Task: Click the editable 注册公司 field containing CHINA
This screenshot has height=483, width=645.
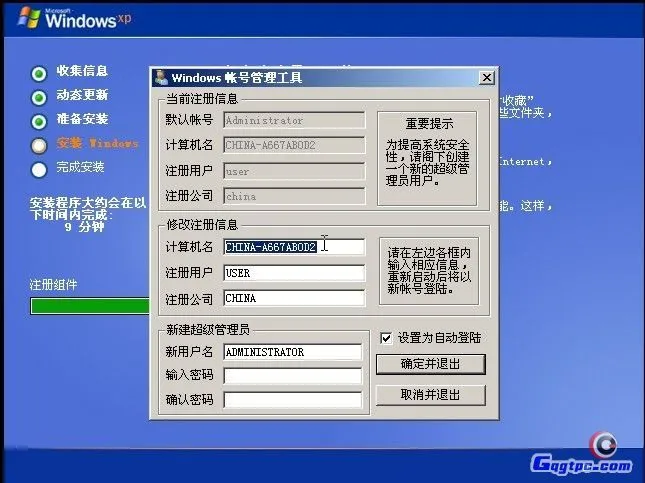Action: tap(294, 298)
